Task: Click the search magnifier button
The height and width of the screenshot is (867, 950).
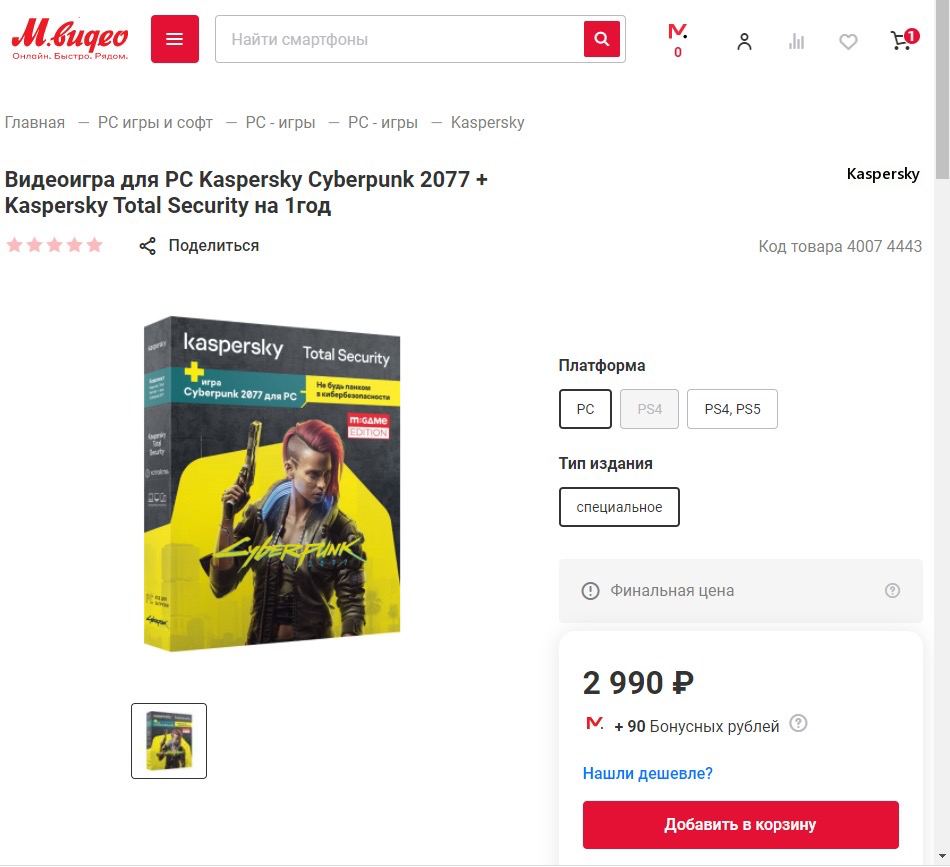Action: (602, 39)
